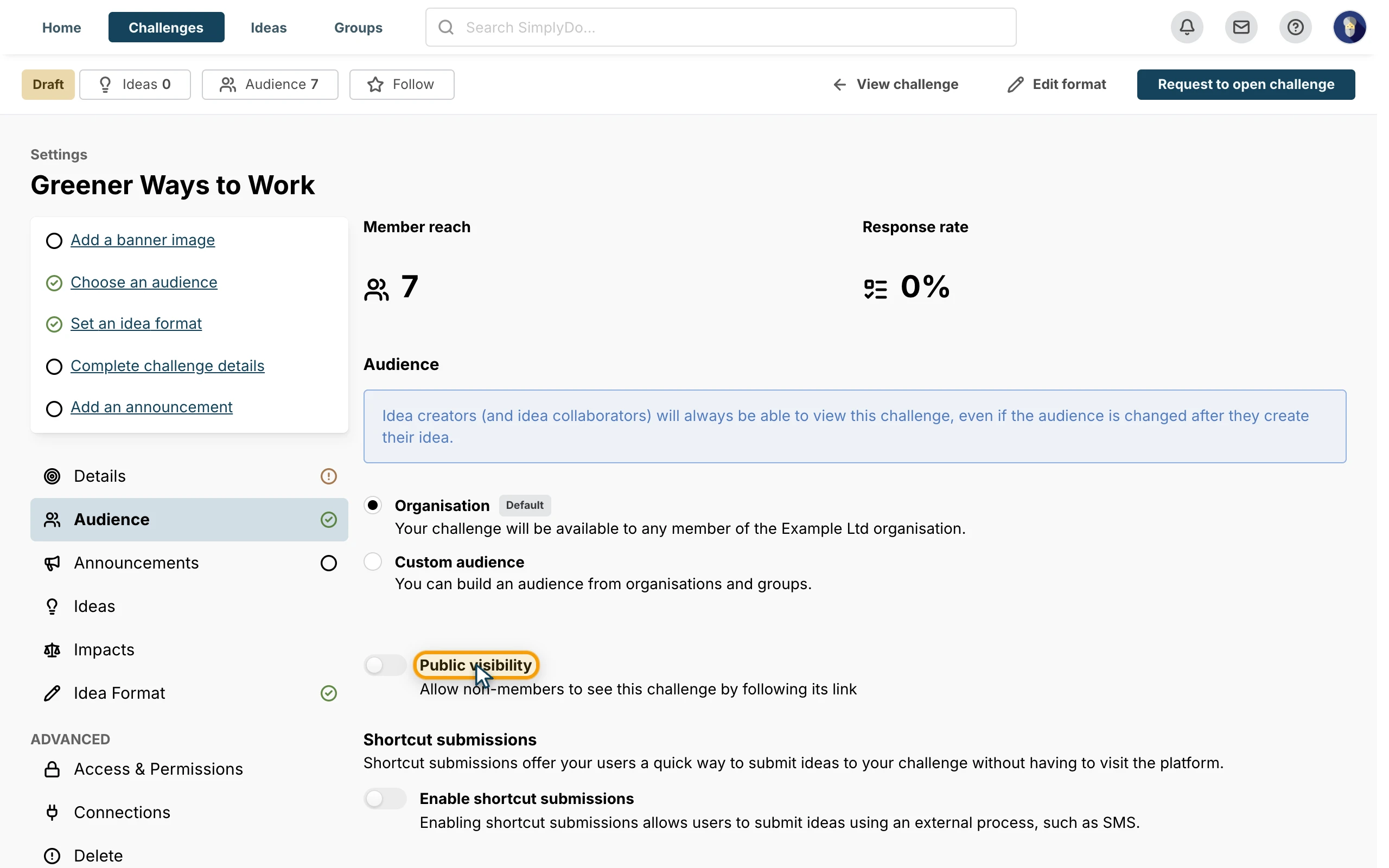
Task: Toggle Enable shortcut submissions switch
Action: click(385, 799)
